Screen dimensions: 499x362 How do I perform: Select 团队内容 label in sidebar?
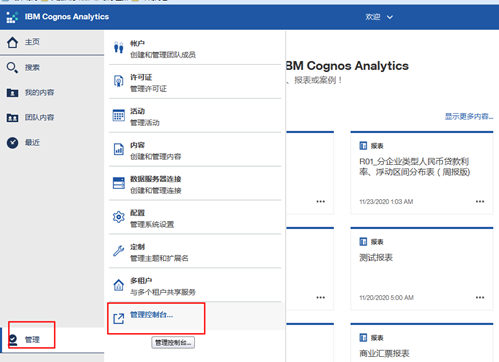[x=39, y=117]
